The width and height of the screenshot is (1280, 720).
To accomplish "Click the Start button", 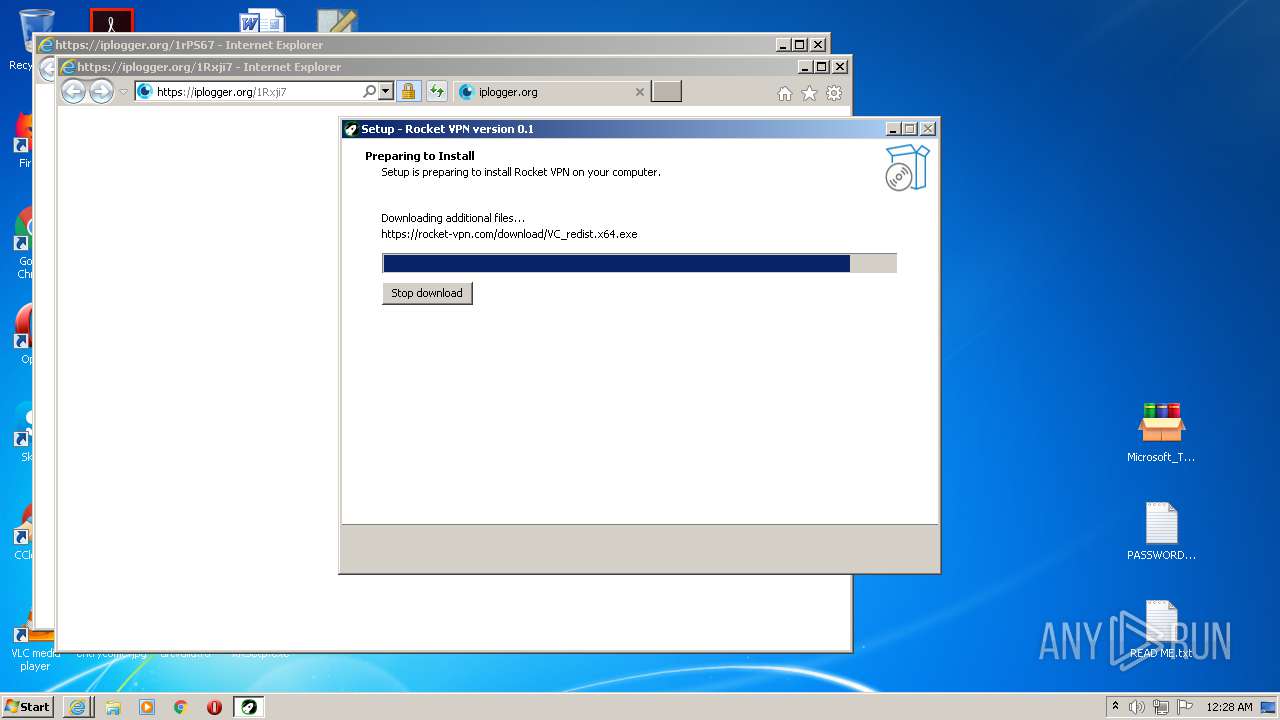I will [x=27, y=707].
